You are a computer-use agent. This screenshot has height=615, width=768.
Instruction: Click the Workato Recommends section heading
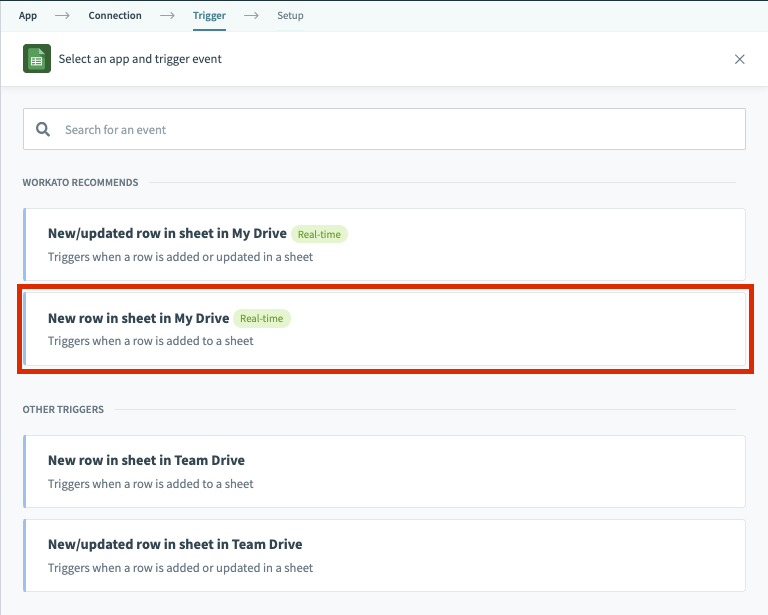pos(80,183)
